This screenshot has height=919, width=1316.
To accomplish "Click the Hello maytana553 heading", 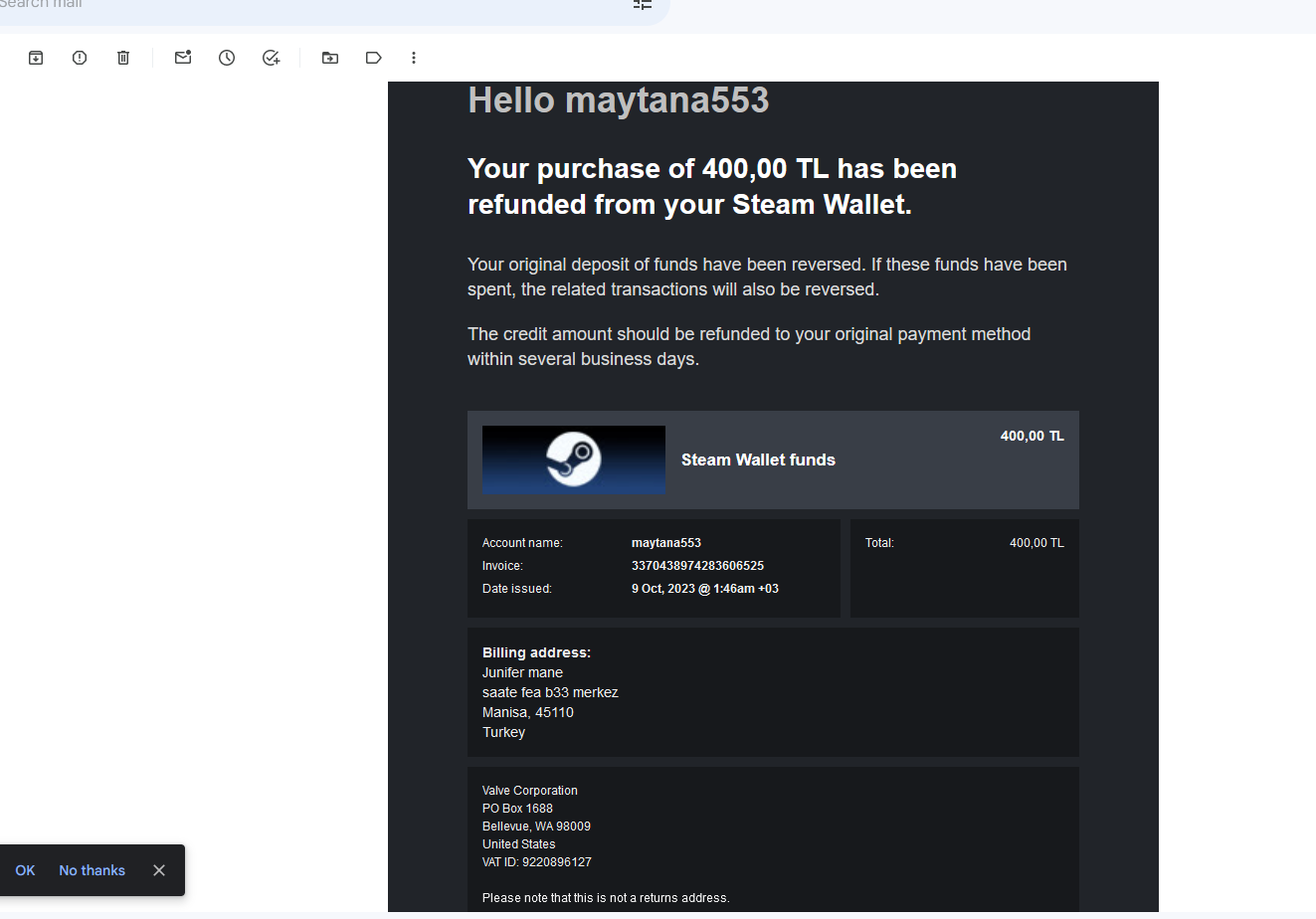I will (x=619, y=99).
